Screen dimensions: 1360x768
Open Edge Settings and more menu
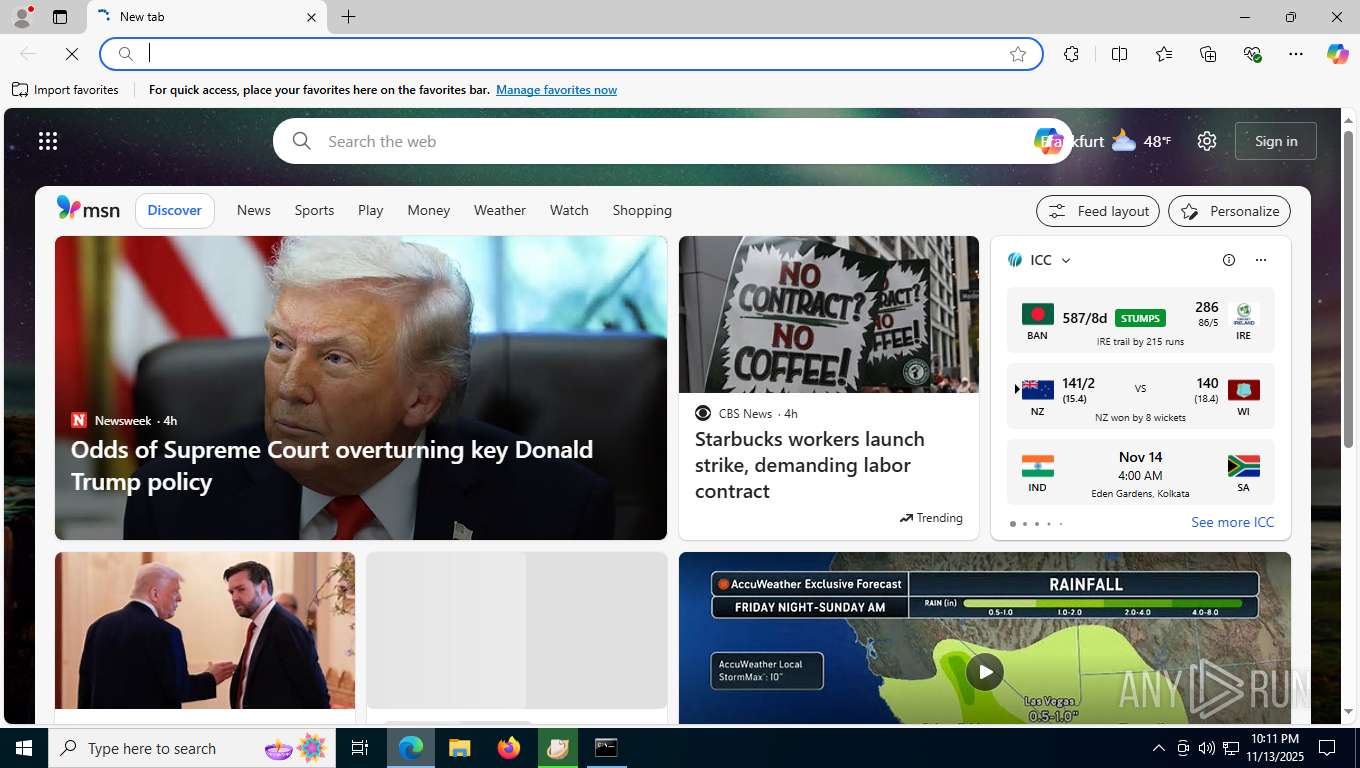[x=1296, y=54]
